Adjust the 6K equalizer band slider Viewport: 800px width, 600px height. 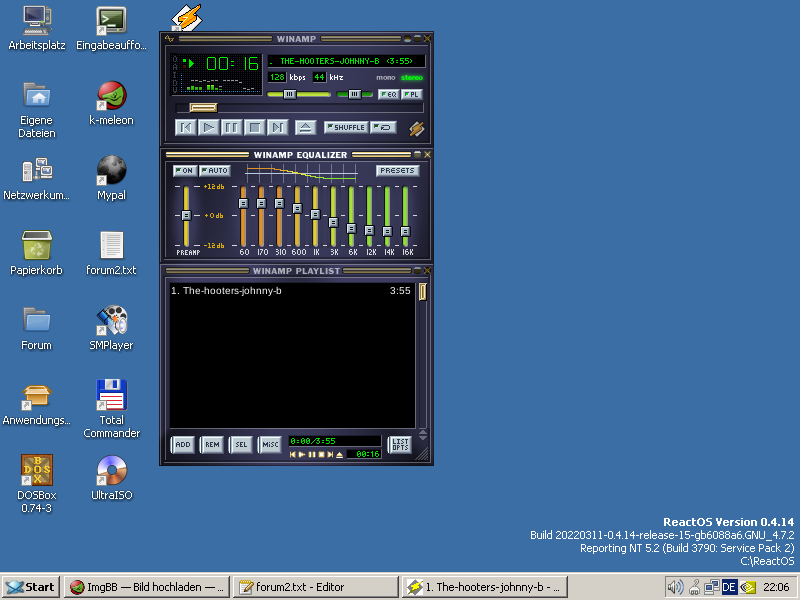click(x=351, y=228)
